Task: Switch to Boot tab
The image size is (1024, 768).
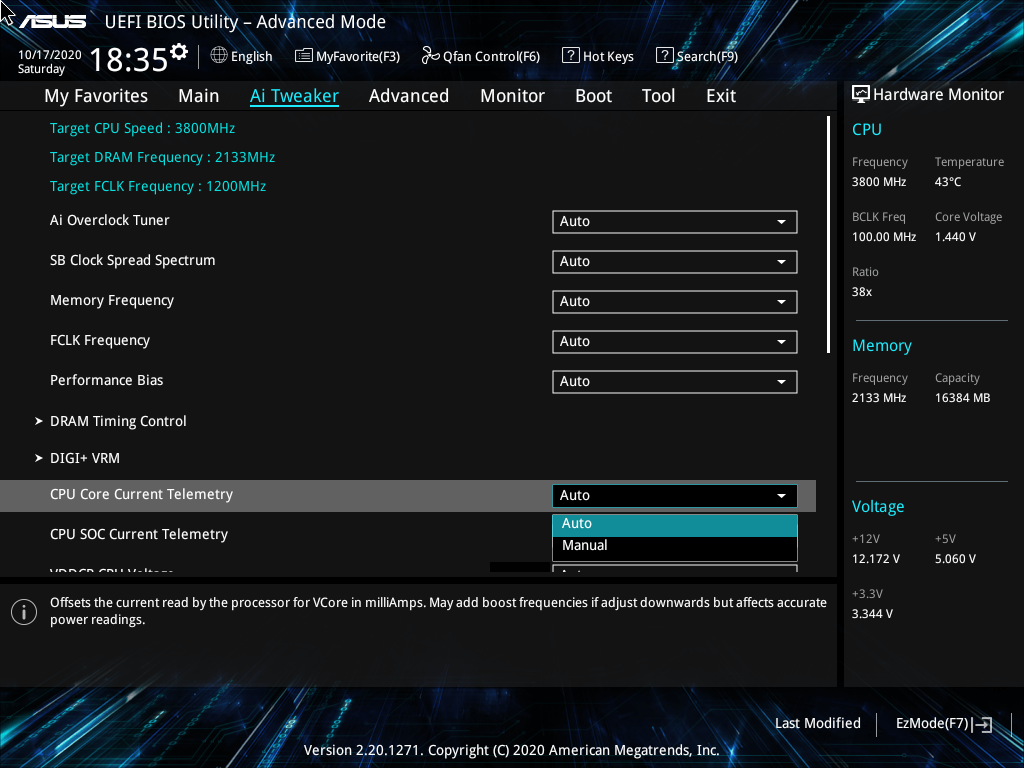Action: tap(593, 96)
